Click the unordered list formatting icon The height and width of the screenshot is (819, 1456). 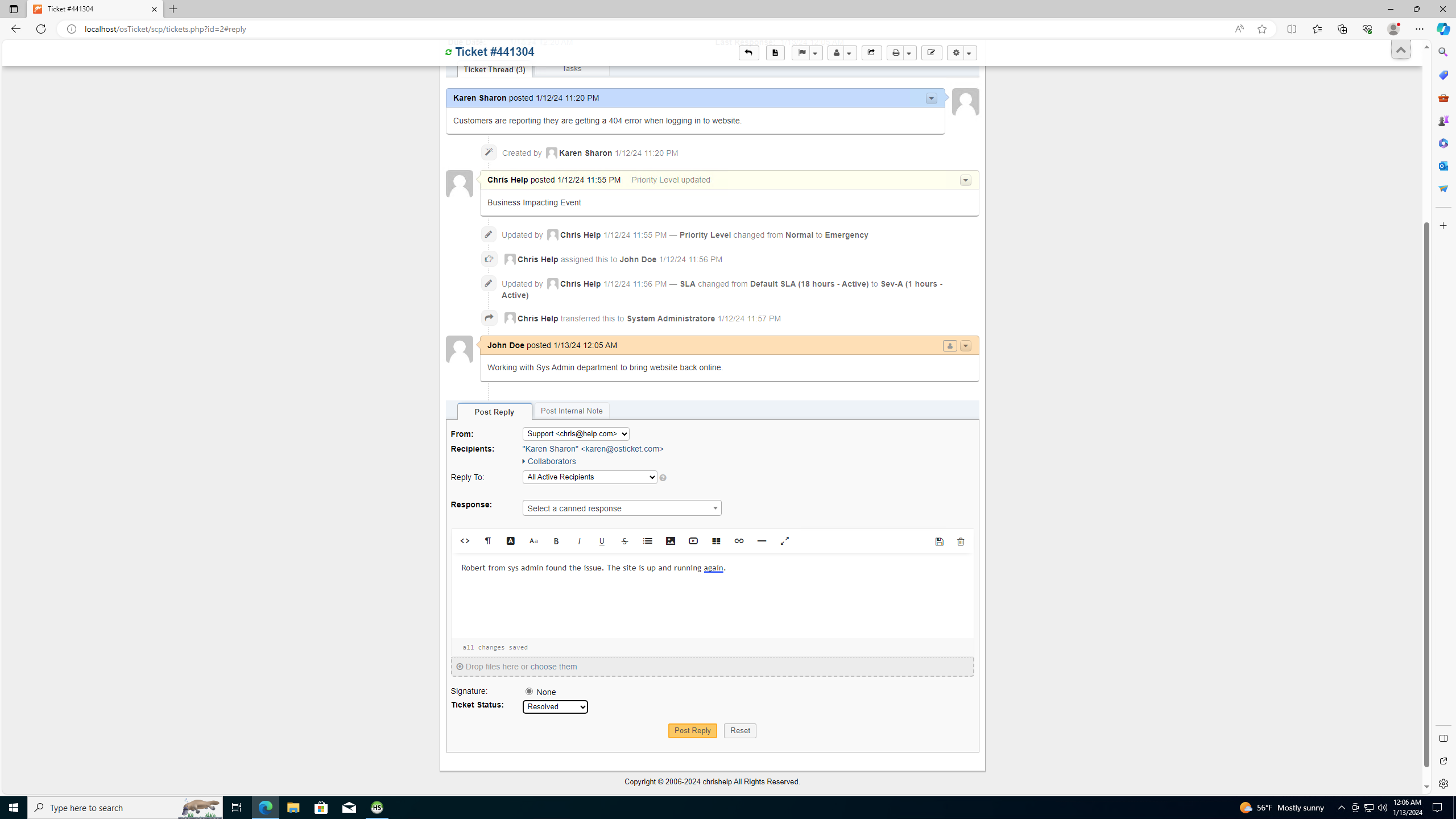point(647,541)
